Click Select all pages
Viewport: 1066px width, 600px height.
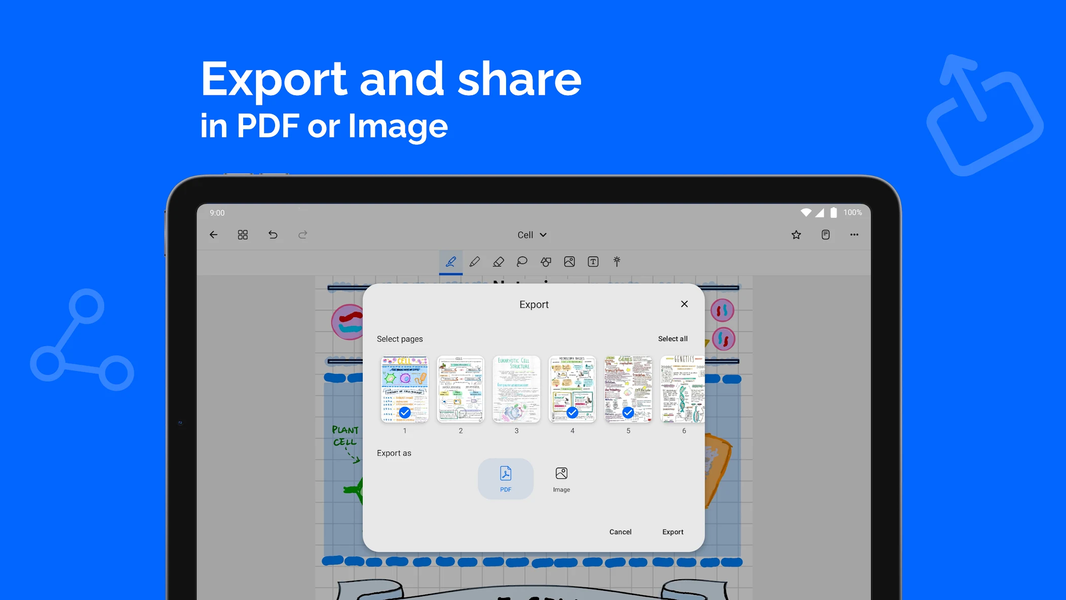[673, 338]
